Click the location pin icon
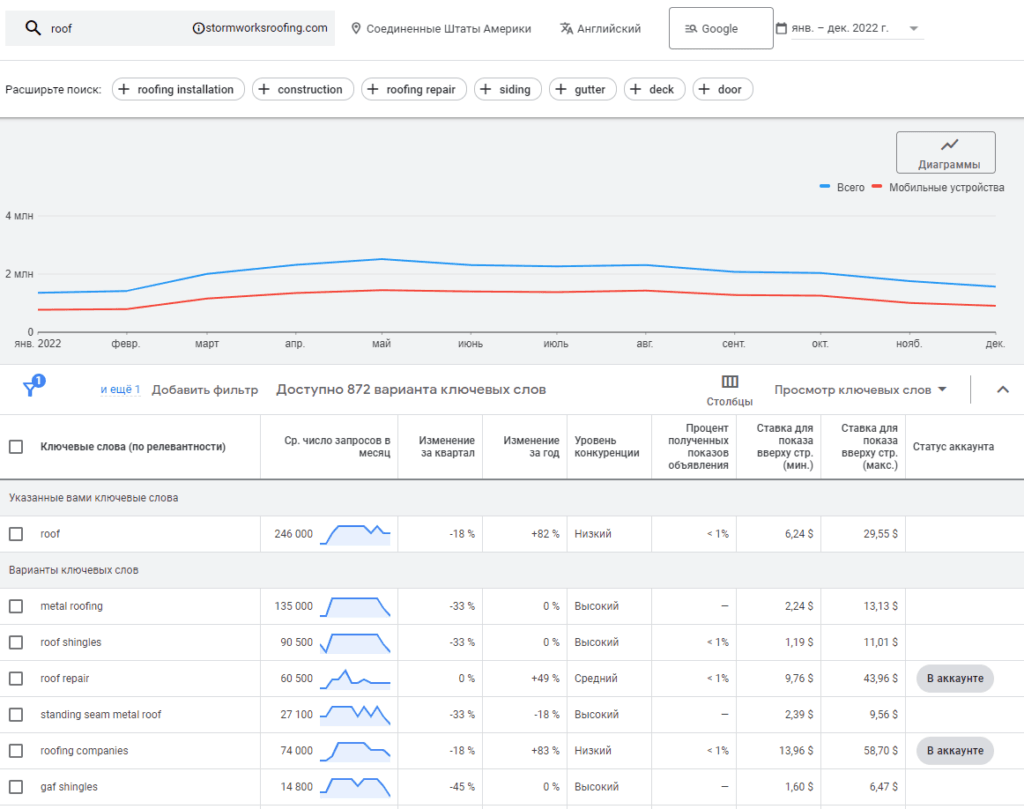 click(356, 28)
